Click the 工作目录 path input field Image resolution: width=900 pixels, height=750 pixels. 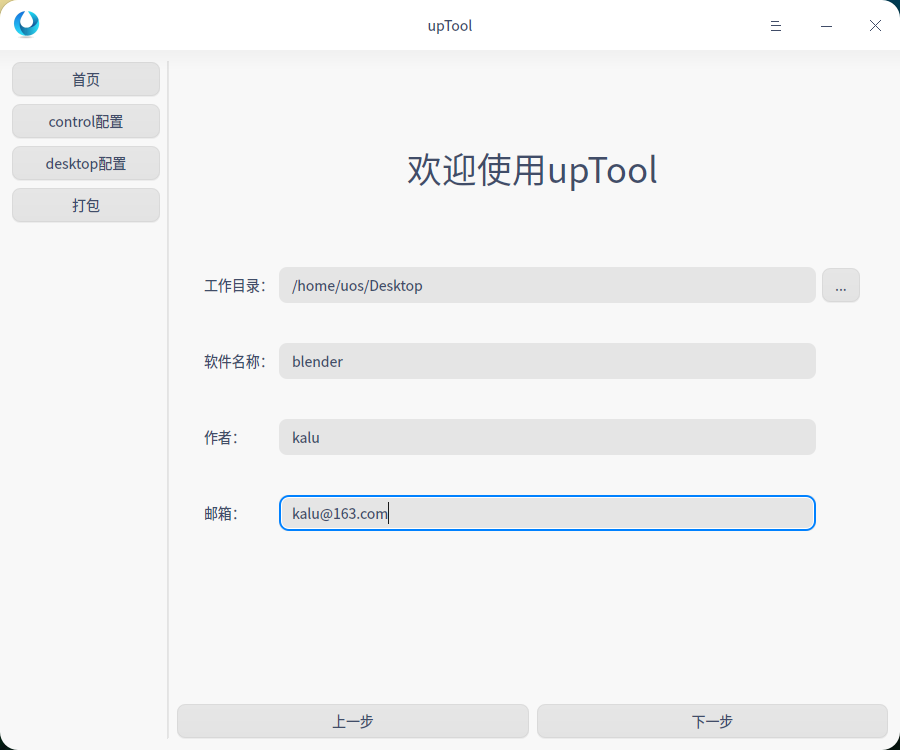pyautogui.click(x=547, y=285)
